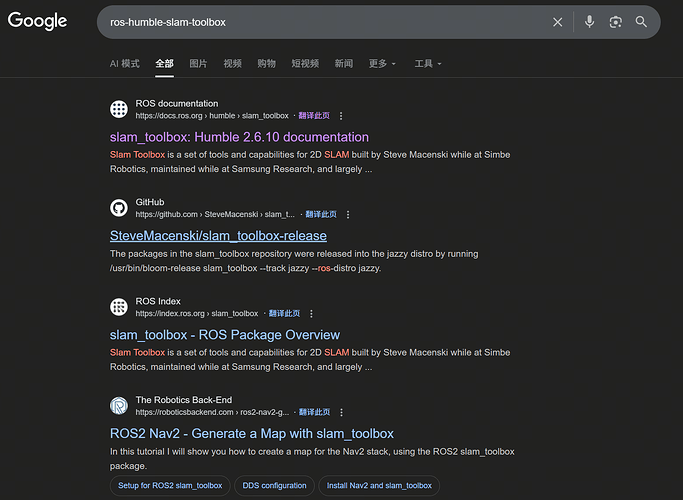Screen dimensions: 683x500
Task: Open more options for ROS Index result
Action: point(311,314)
